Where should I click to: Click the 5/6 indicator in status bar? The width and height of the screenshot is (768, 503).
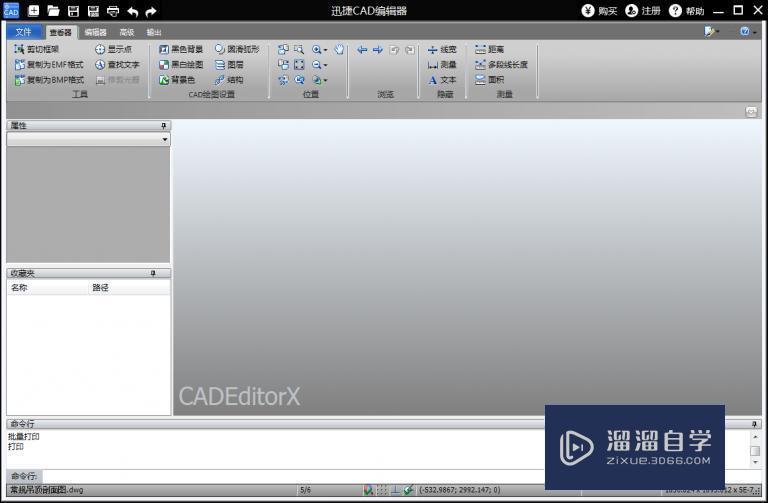coord(306,490)
